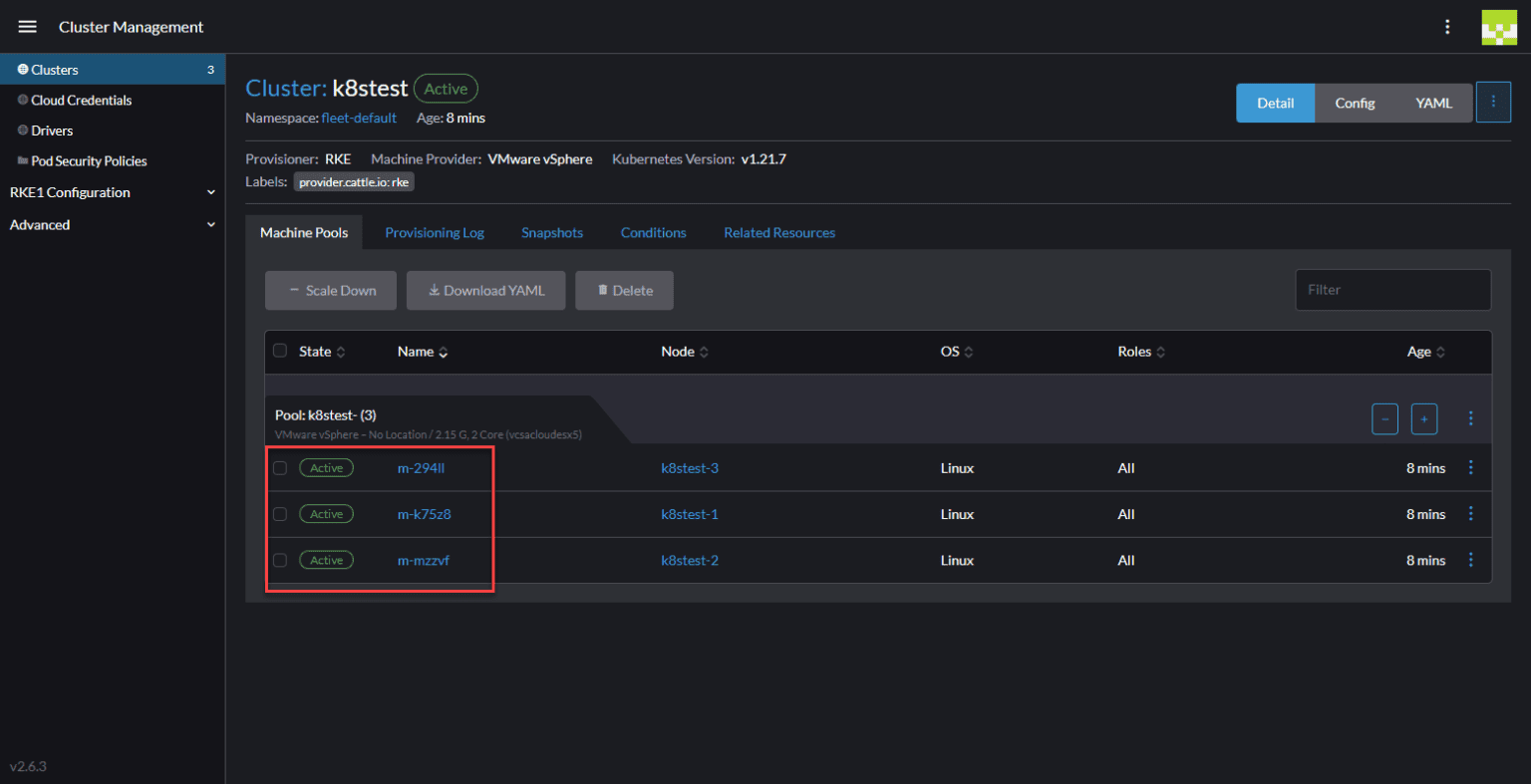Check the checkbox for machine m-mzzvf
Viewport: 1531px width, 784px height.
tap(280, 560)
